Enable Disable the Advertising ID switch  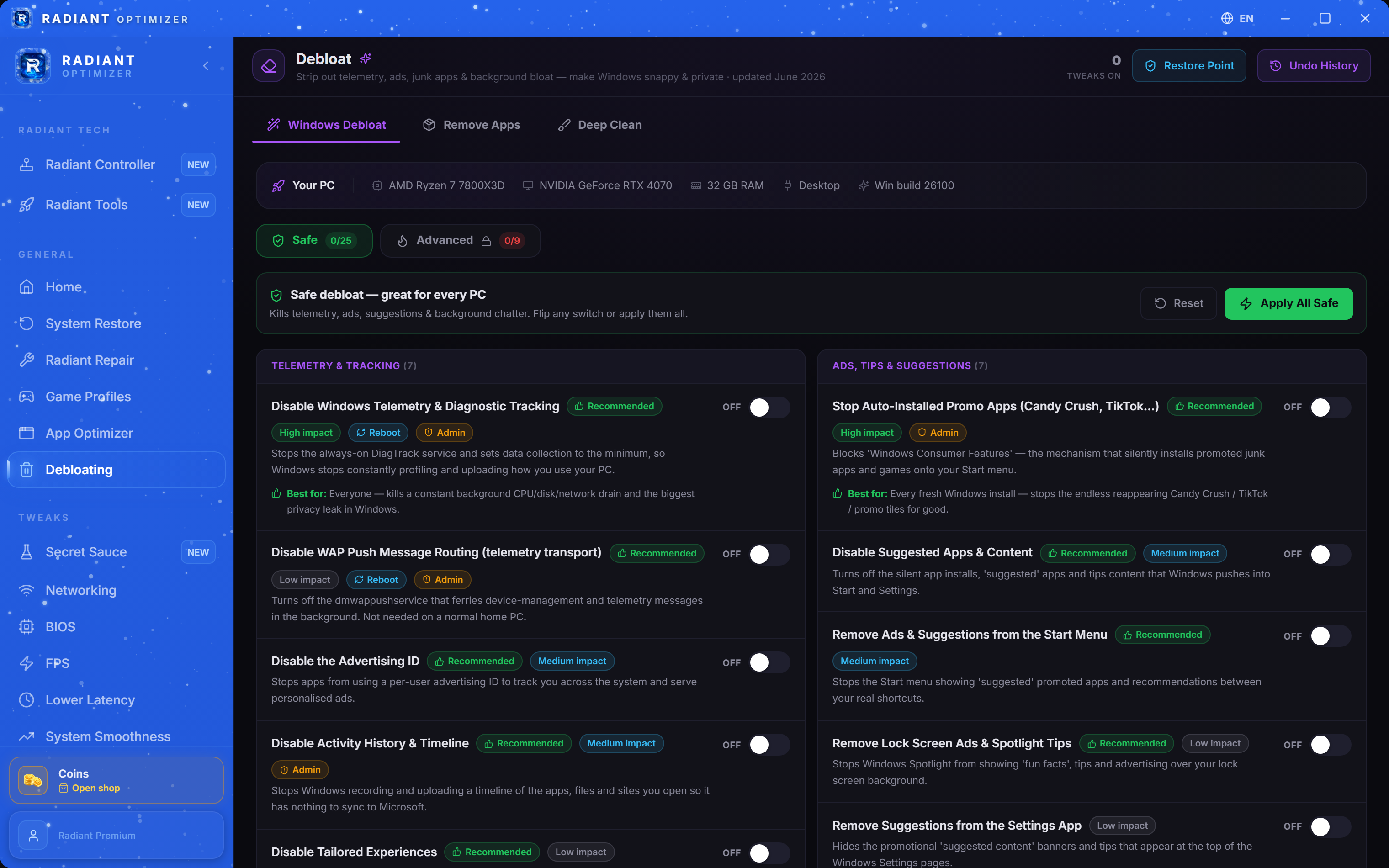pyautogui.click(x=769, y=662)
